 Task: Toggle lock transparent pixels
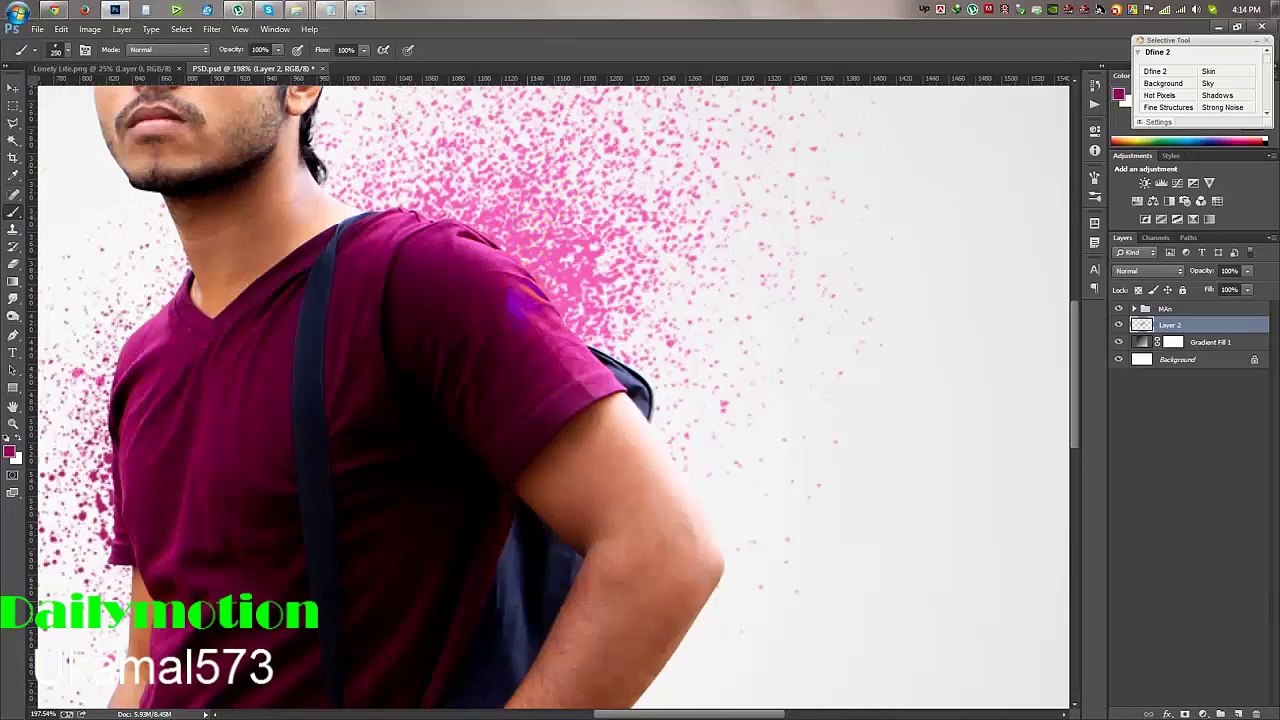coord(1138,290)
